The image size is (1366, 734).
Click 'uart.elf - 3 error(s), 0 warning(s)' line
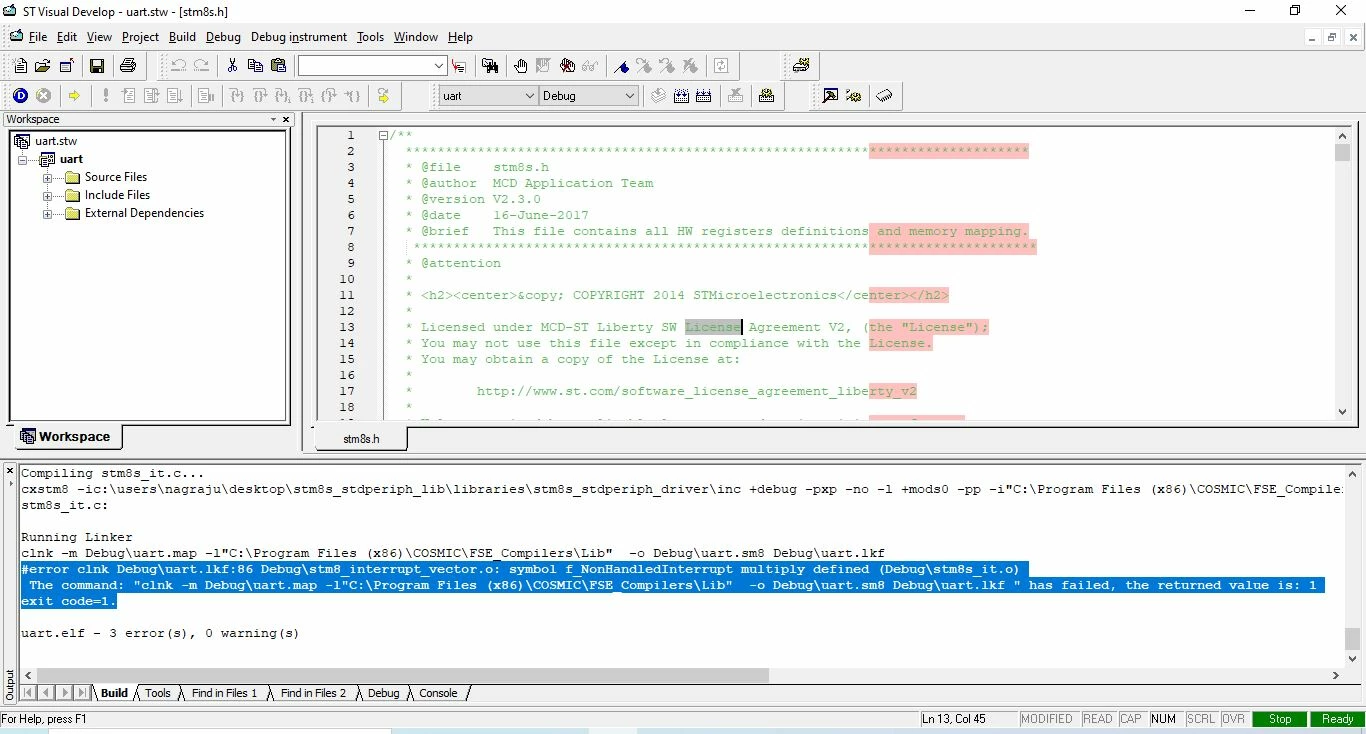[x=160, y=633]
